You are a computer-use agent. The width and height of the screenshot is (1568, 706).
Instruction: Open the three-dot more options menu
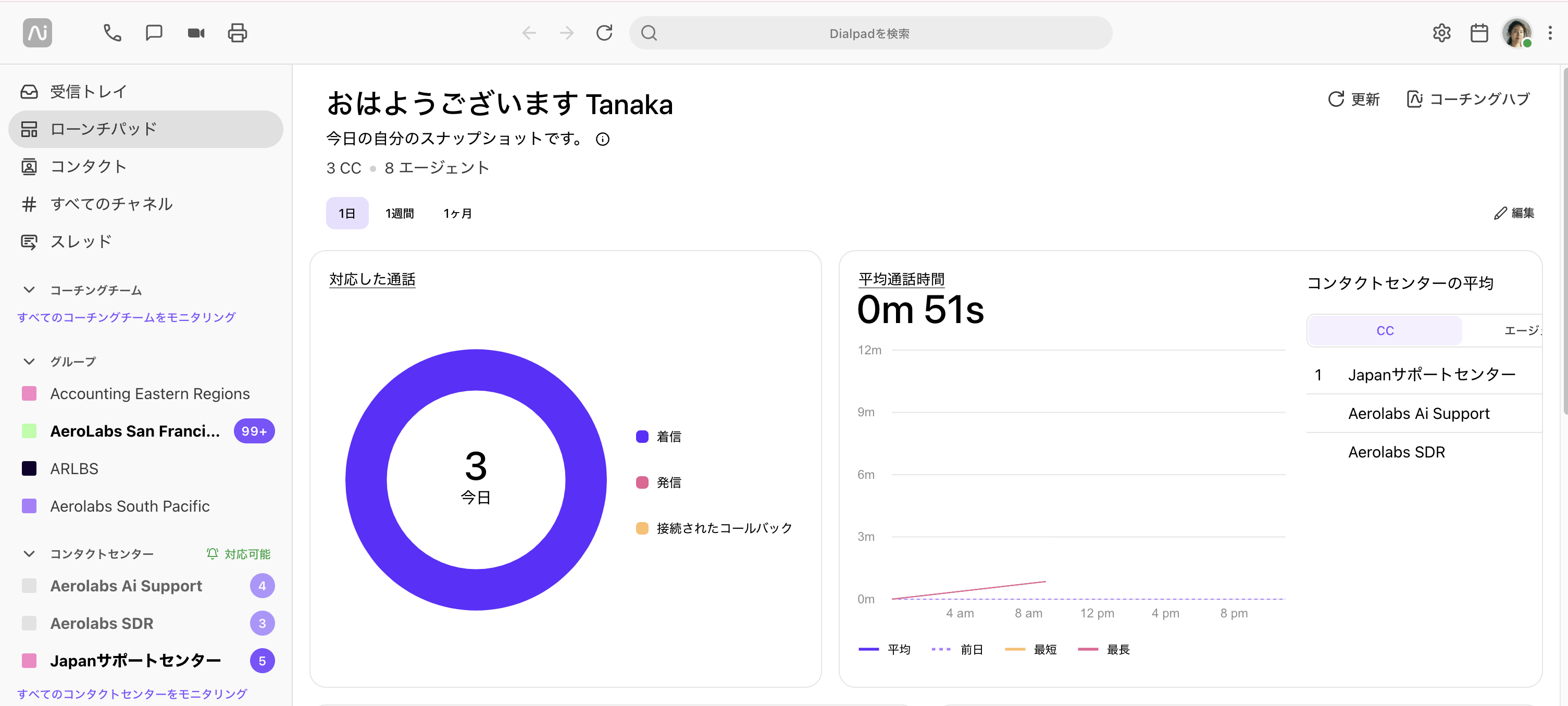[x=1550, y=33]
